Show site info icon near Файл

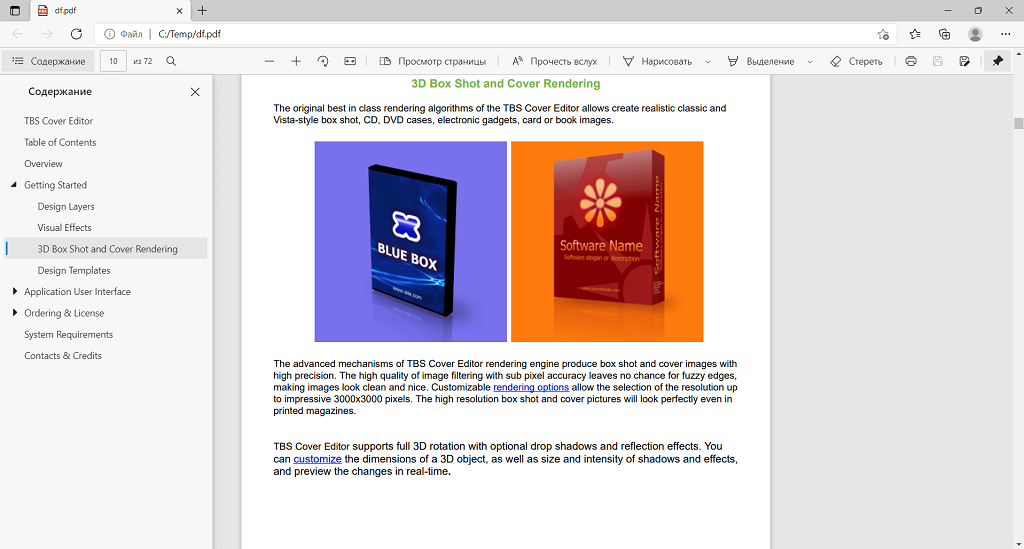tap(109, 34)
